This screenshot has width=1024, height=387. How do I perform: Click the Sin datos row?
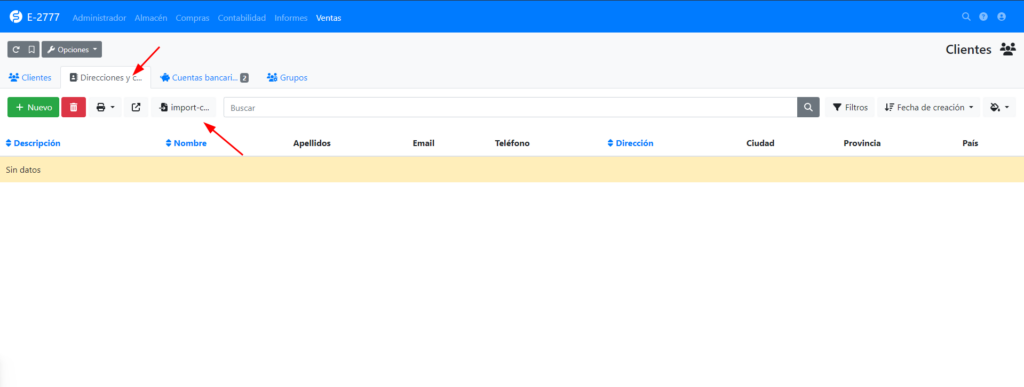click(x=512, y=170)
